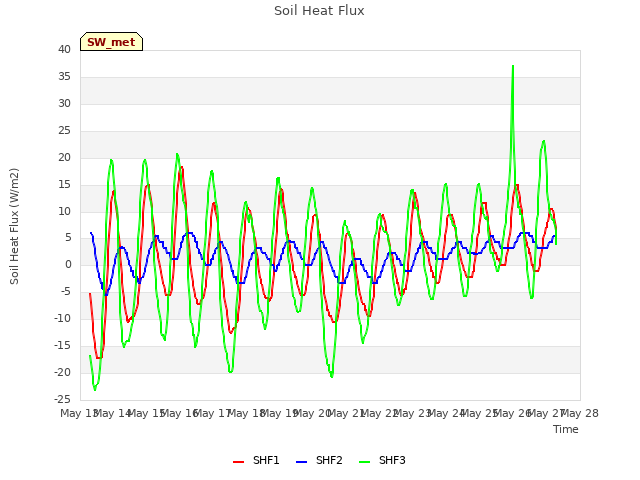Click the 15 y-axis tick label
640x480 pixels.
click(x=64, y=184)
